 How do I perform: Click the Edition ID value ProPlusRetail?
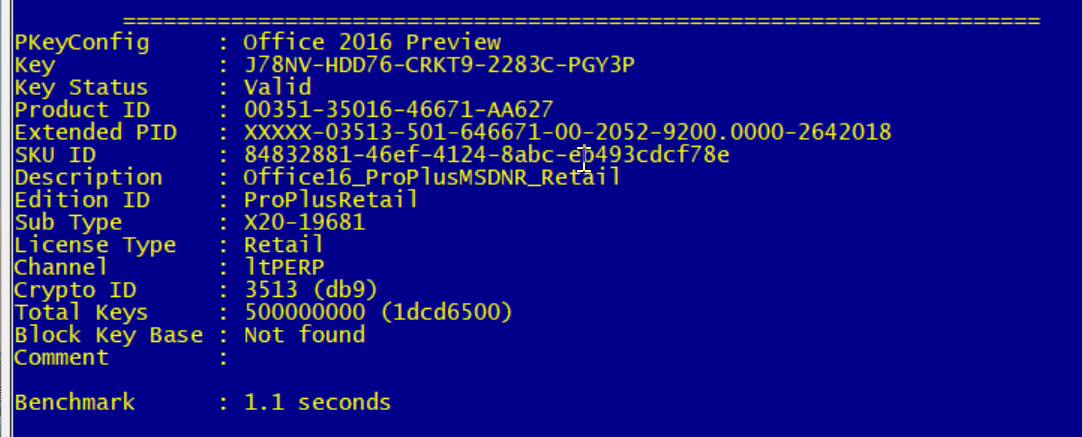click(x=331, y=200)
